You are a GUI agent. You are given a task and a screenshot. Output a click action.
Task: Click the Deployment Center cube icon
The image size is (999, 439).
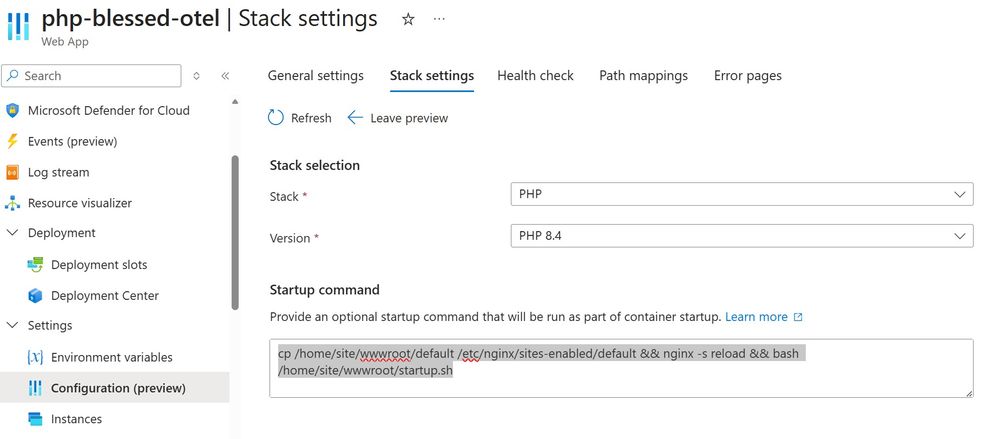coord(36,296)
